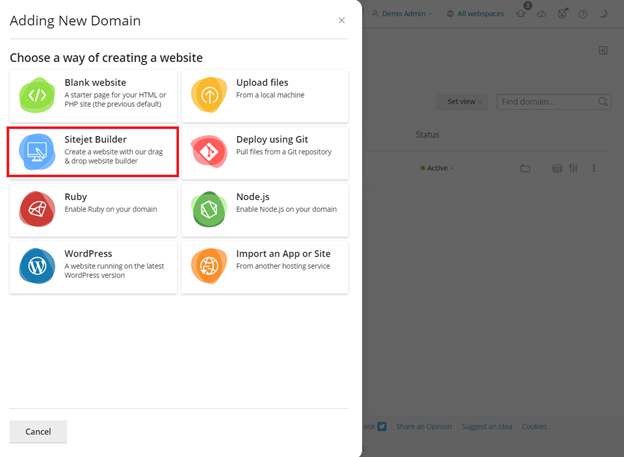Click the Upload files arrow icon
Image resolution: width=624 pixels, height=457 pixels.
point(209,95)
